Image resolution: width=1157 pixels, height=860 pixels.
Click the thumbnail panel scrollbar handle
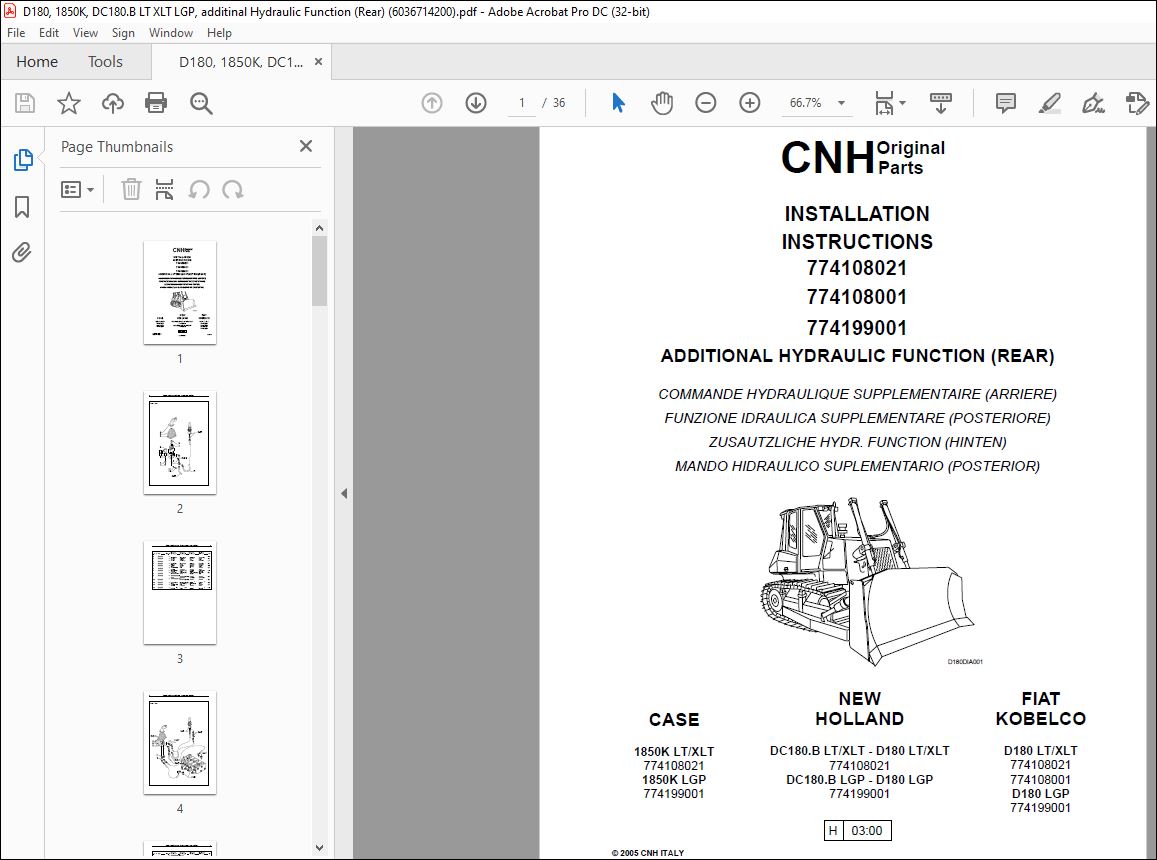pyautogui.click(x=320, y=271)
